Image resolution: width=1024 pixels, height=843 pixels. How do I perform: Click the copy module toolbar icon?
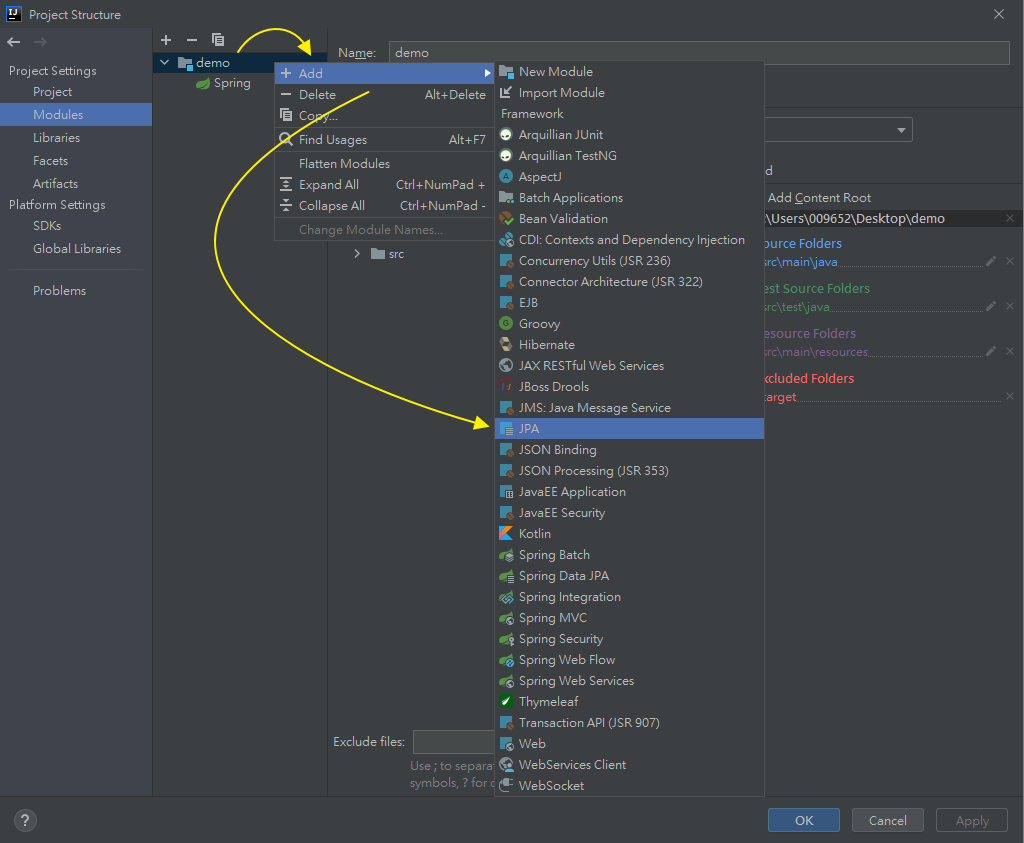point(218,40)
